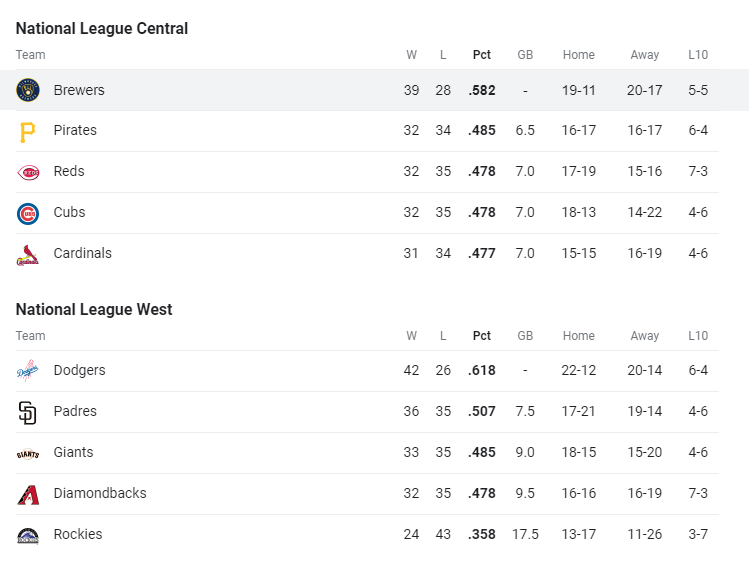Click the Cardinals team logo
Image resolution: width=749 pixels, height=568 pixels.
pos(28,254)
